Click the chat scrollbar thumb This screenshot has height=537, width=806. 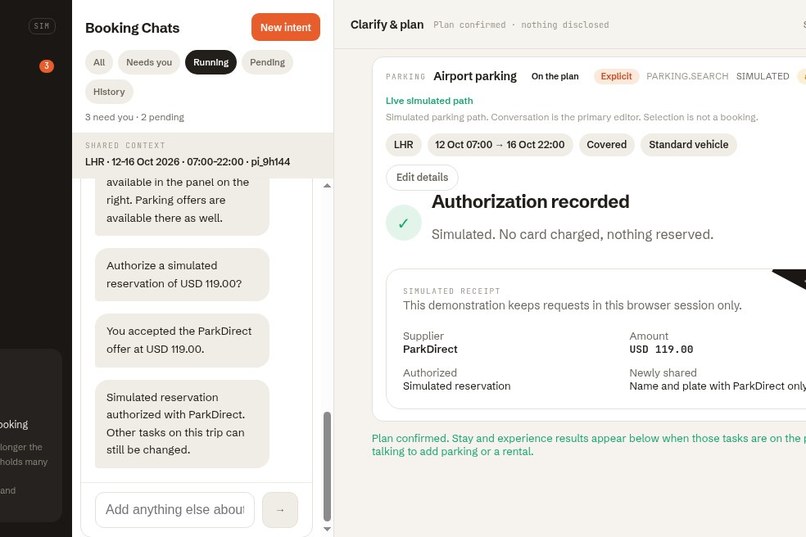(327, 466)
